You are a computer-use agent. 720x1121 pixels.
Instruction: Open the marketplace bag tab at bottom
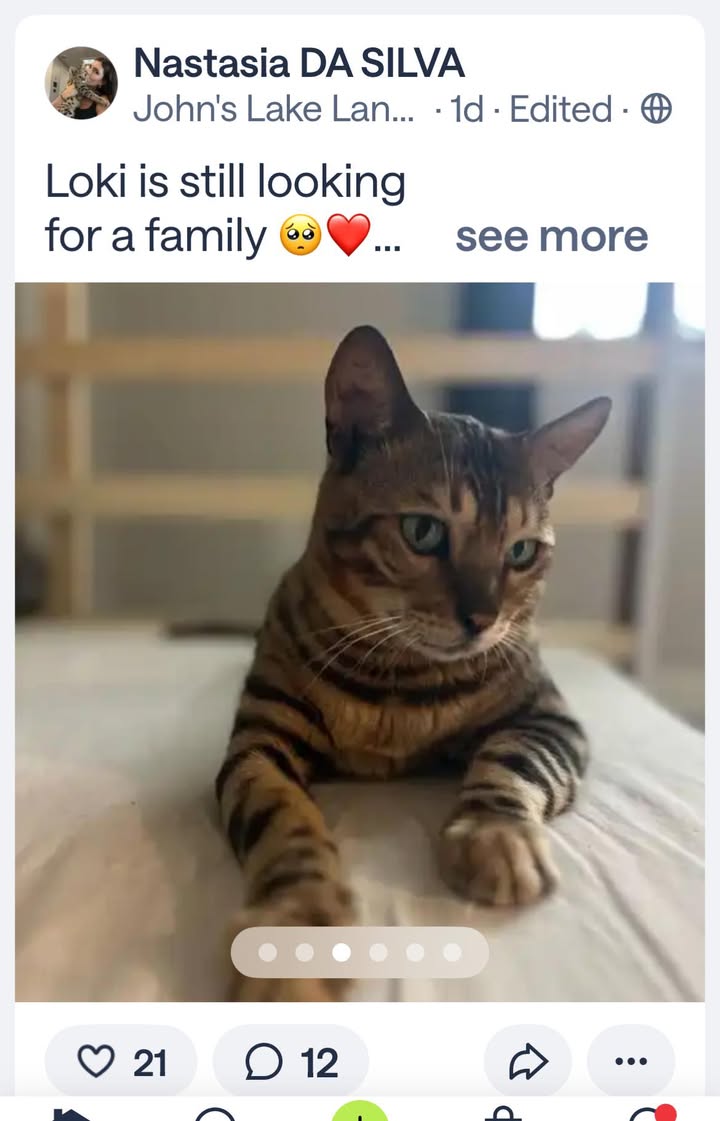[504, 1114]
